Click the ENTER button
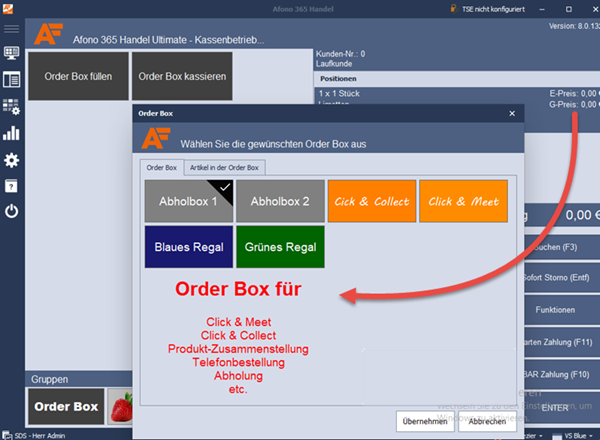Image resolution: width=600 pixels, height=440 pixels. 562,408
